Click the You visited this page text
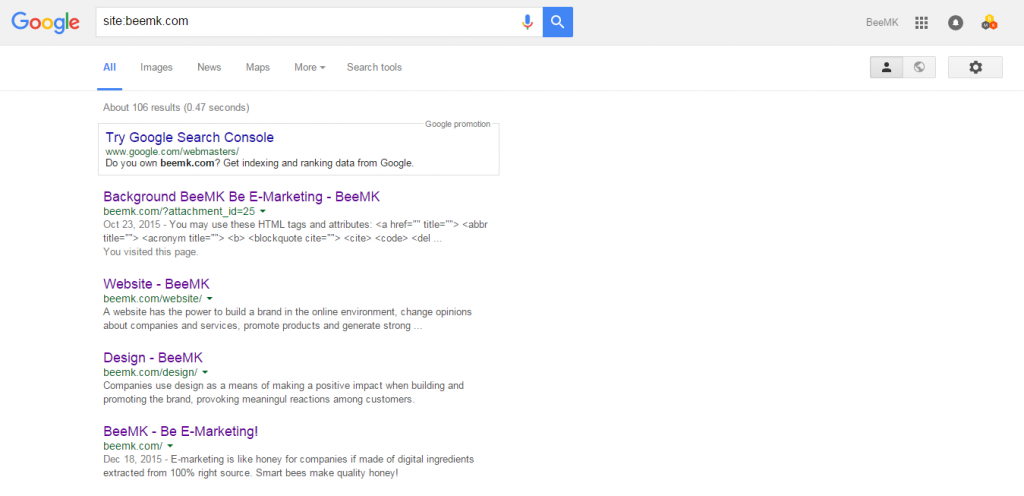 (150, 251)
